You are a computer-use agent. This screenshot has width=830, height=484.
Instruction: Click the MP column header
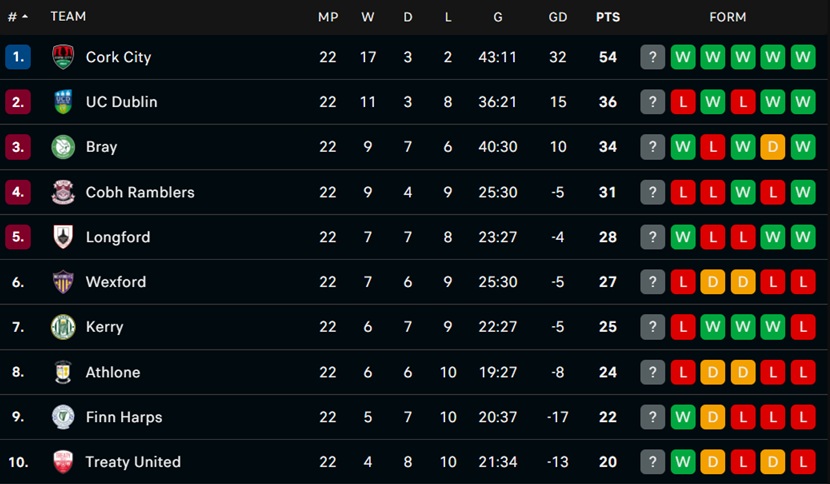pos(328,17)
